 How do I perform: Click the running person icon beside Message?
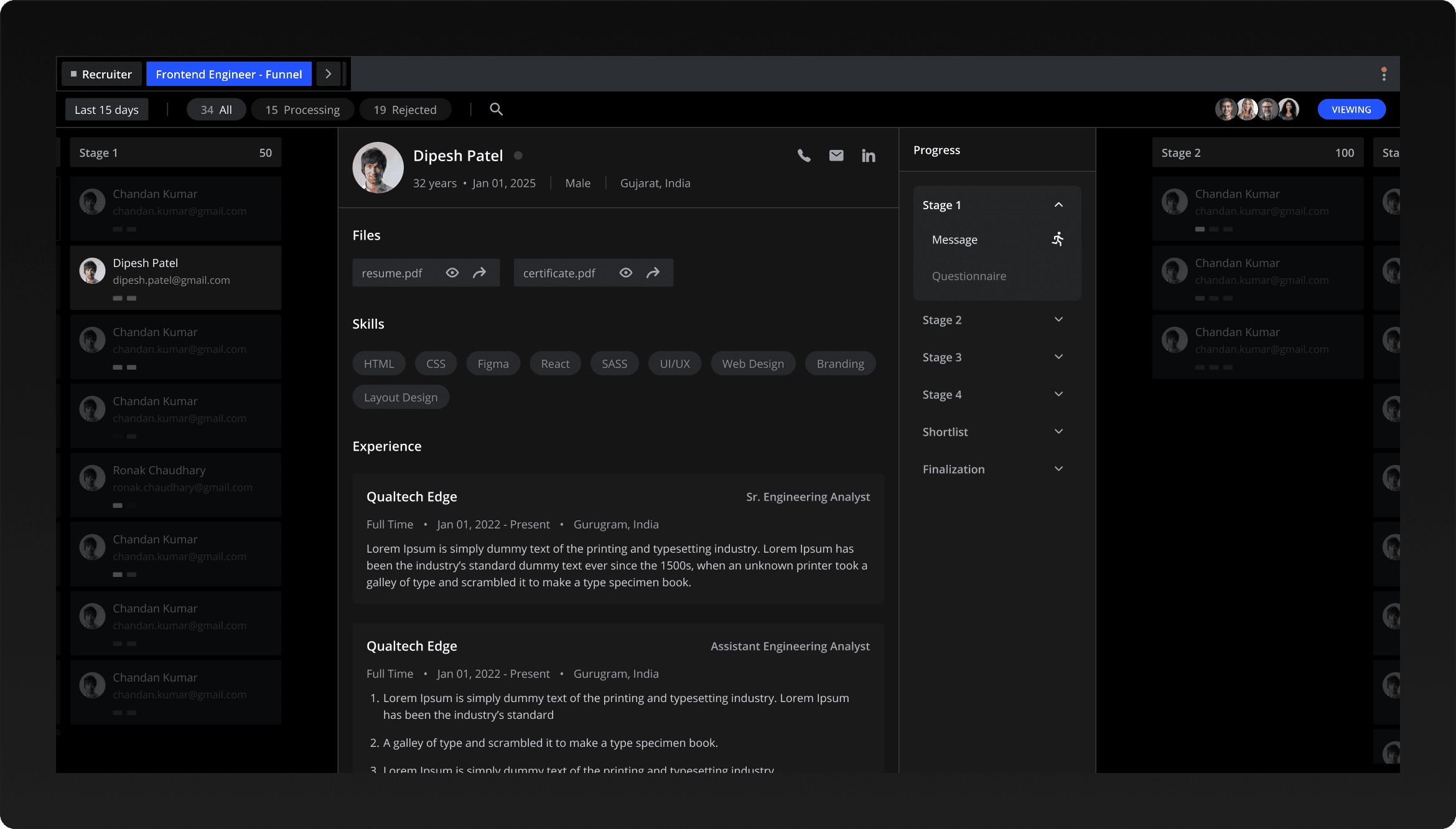(1058, 239)
